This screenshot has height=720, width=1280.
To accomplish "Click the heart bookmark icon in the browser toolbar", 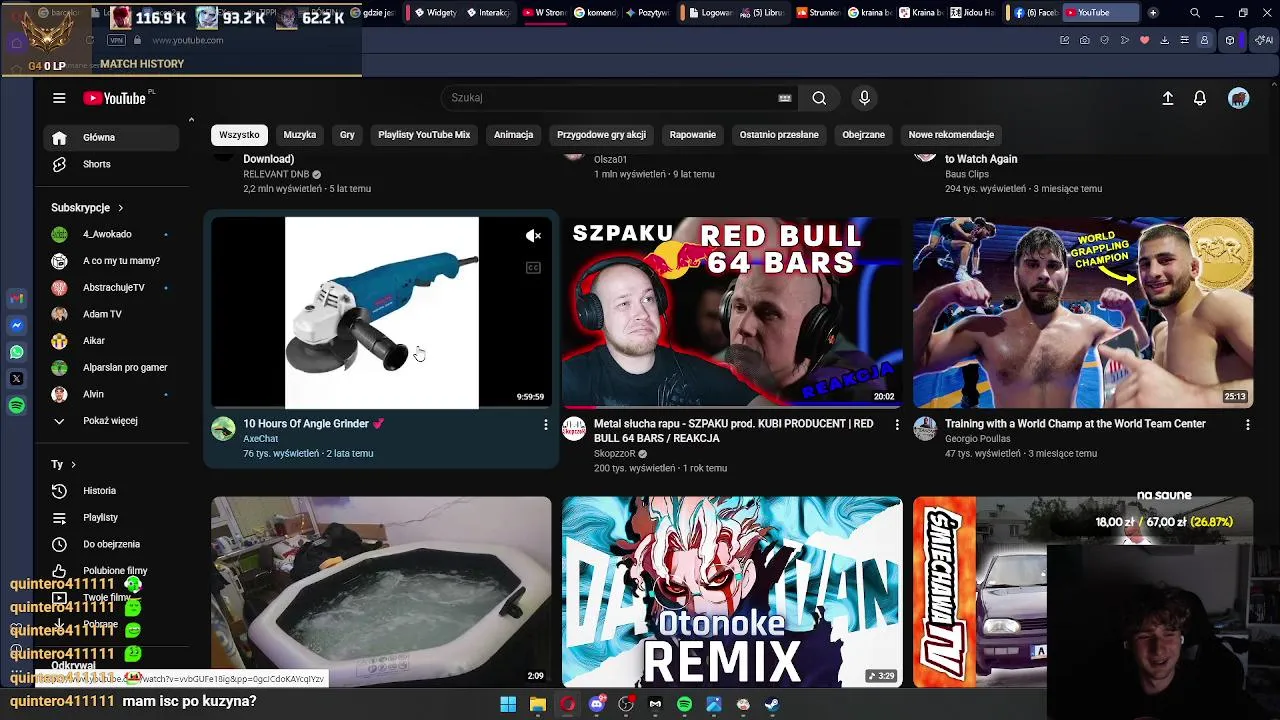I will (1144, 40).
